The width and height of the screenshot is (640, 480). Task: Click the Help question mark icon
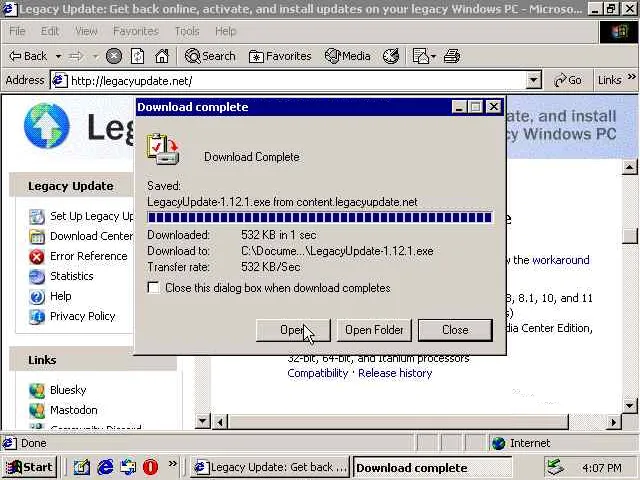click(x=37, y=296)
